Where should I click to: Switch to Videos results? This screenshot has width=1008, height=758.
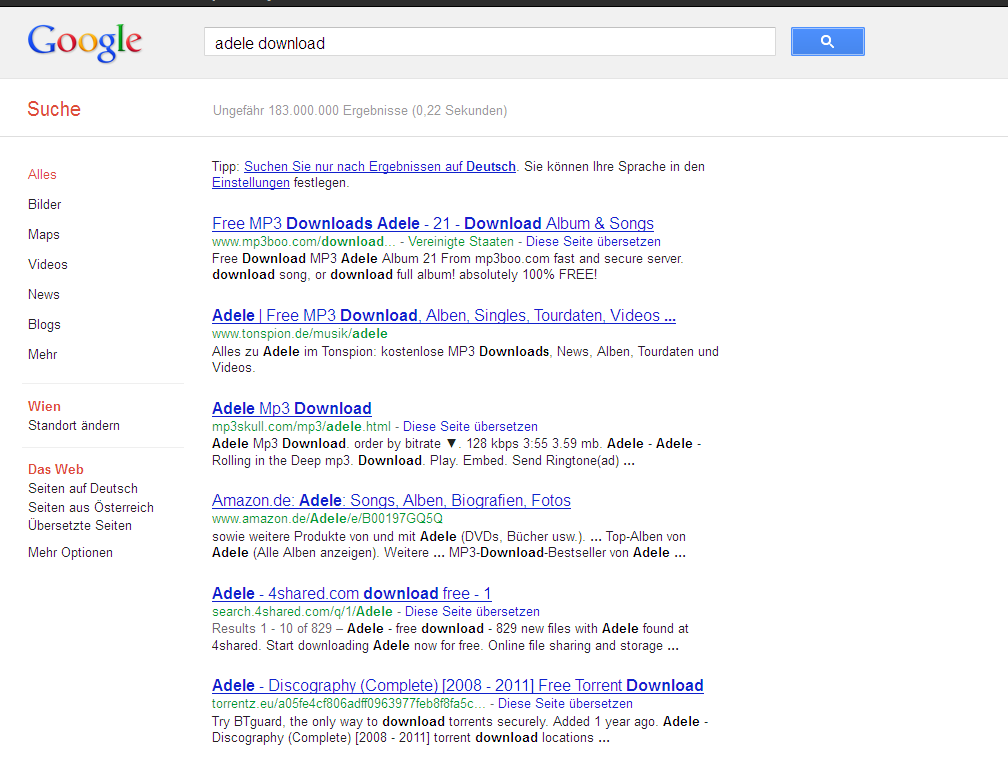[48, 264]
